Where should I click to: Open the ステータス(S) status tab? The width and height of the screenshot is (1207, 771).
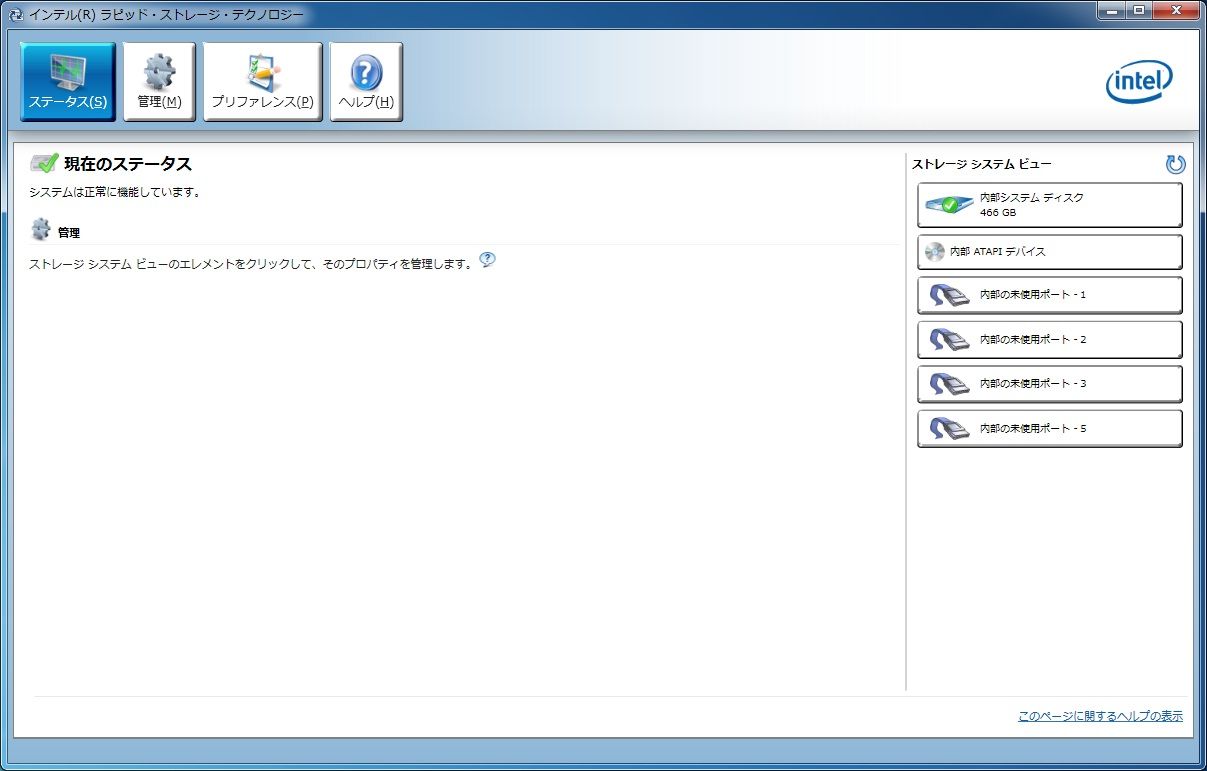click(x=68, y=82)
